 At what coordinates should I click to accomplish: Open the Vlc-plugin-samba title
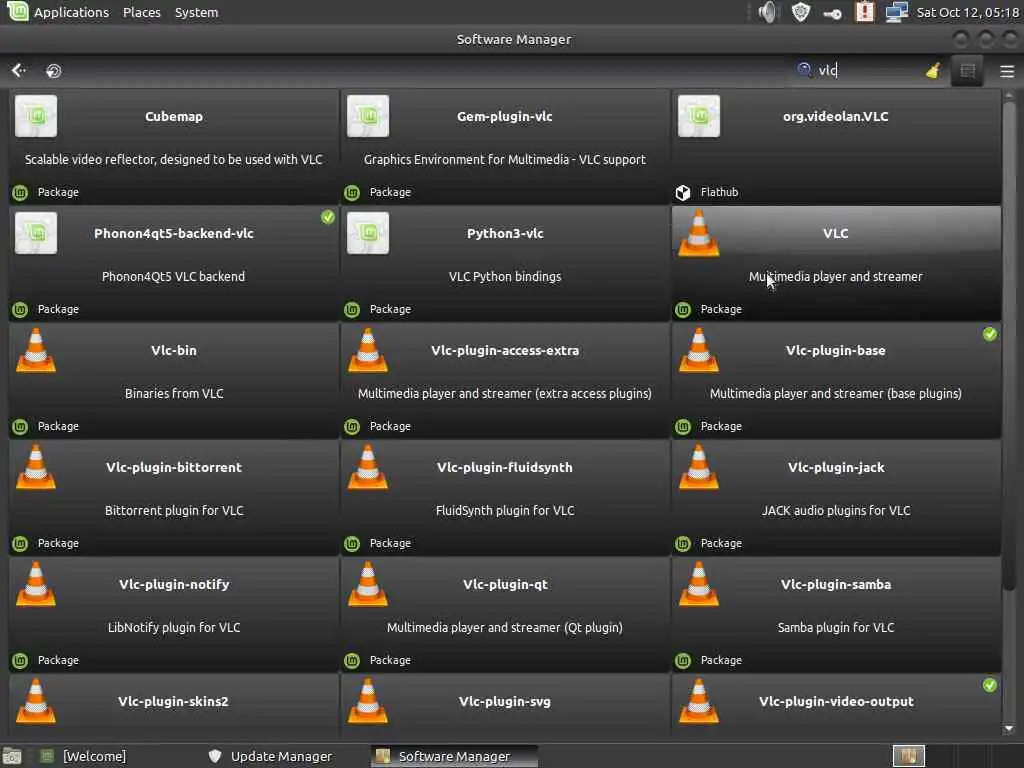[x=836, y=584]
